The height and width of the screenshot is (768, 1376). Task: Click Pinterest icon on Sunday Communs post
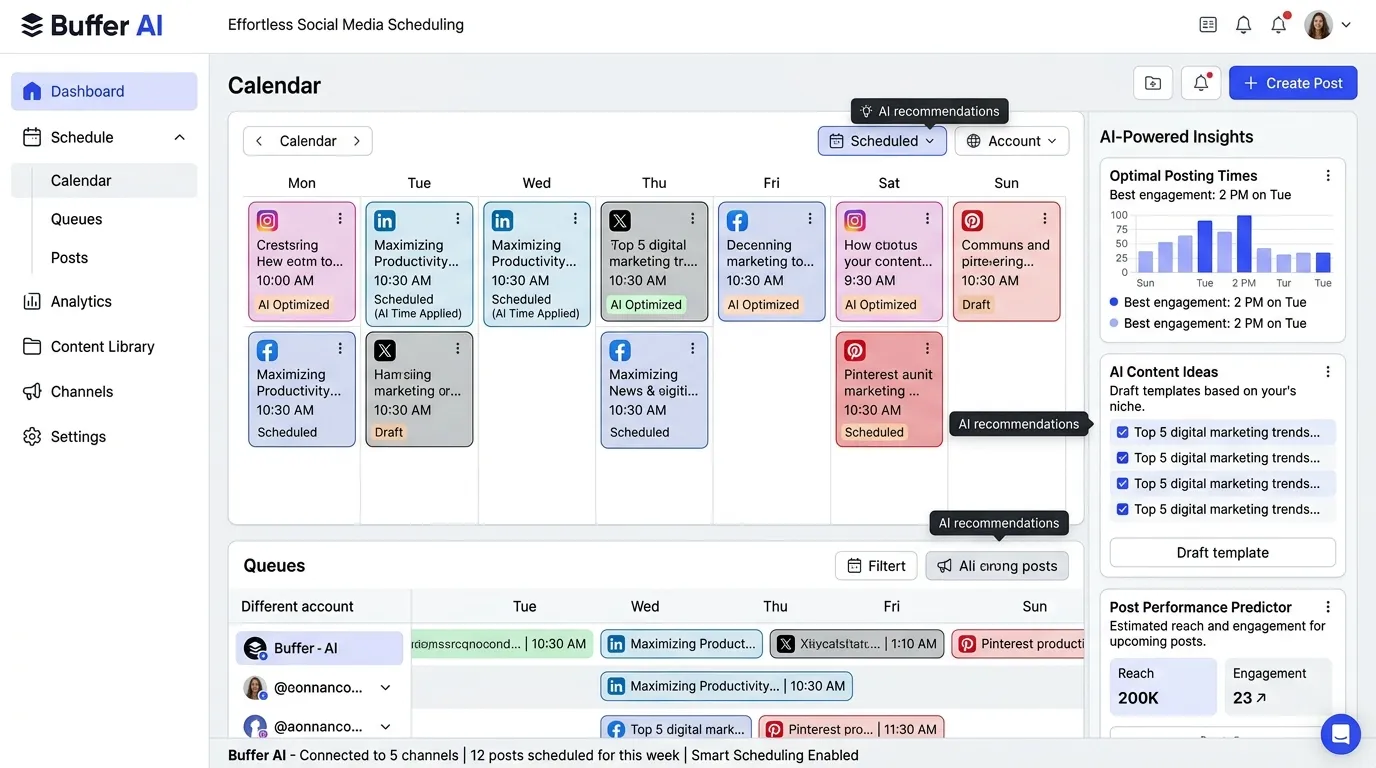point(972,221)
